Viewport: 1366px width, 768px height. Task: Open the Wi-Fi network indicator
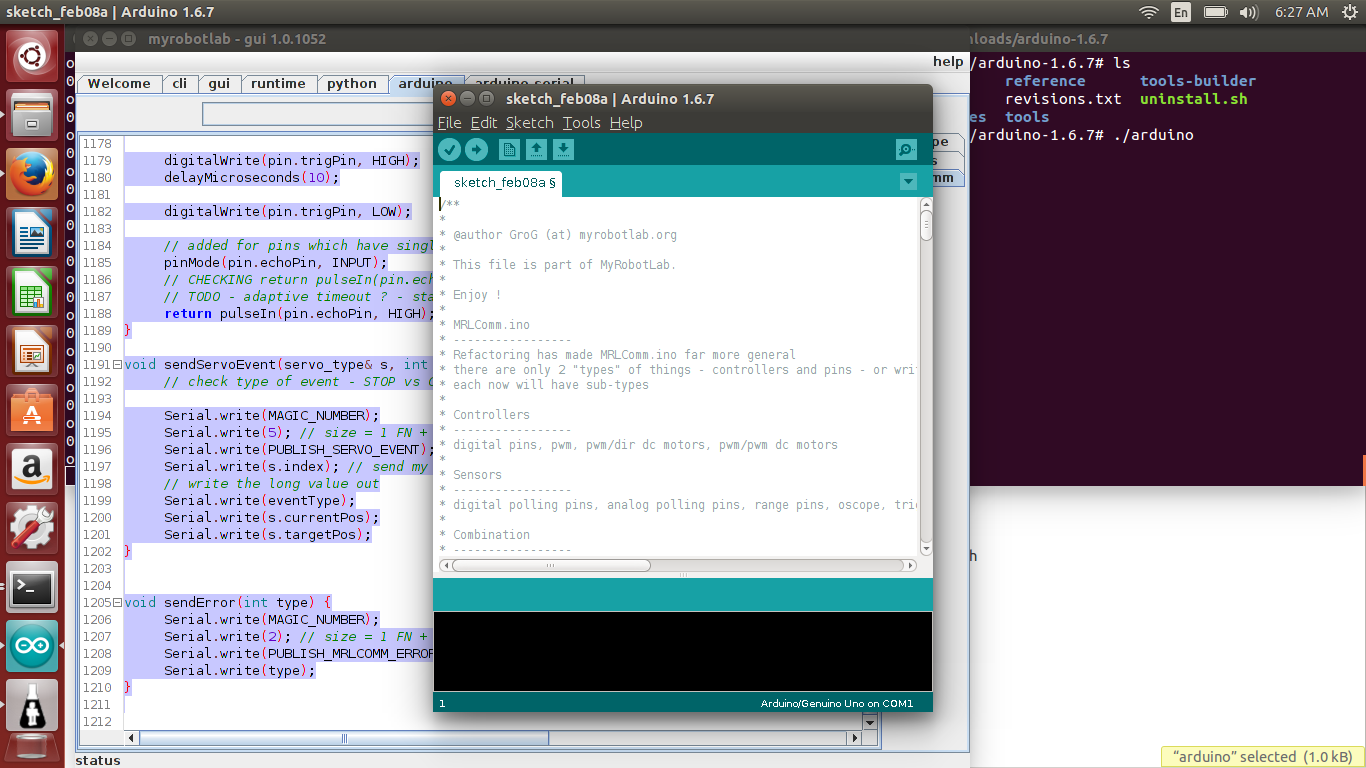(1149, 12)
